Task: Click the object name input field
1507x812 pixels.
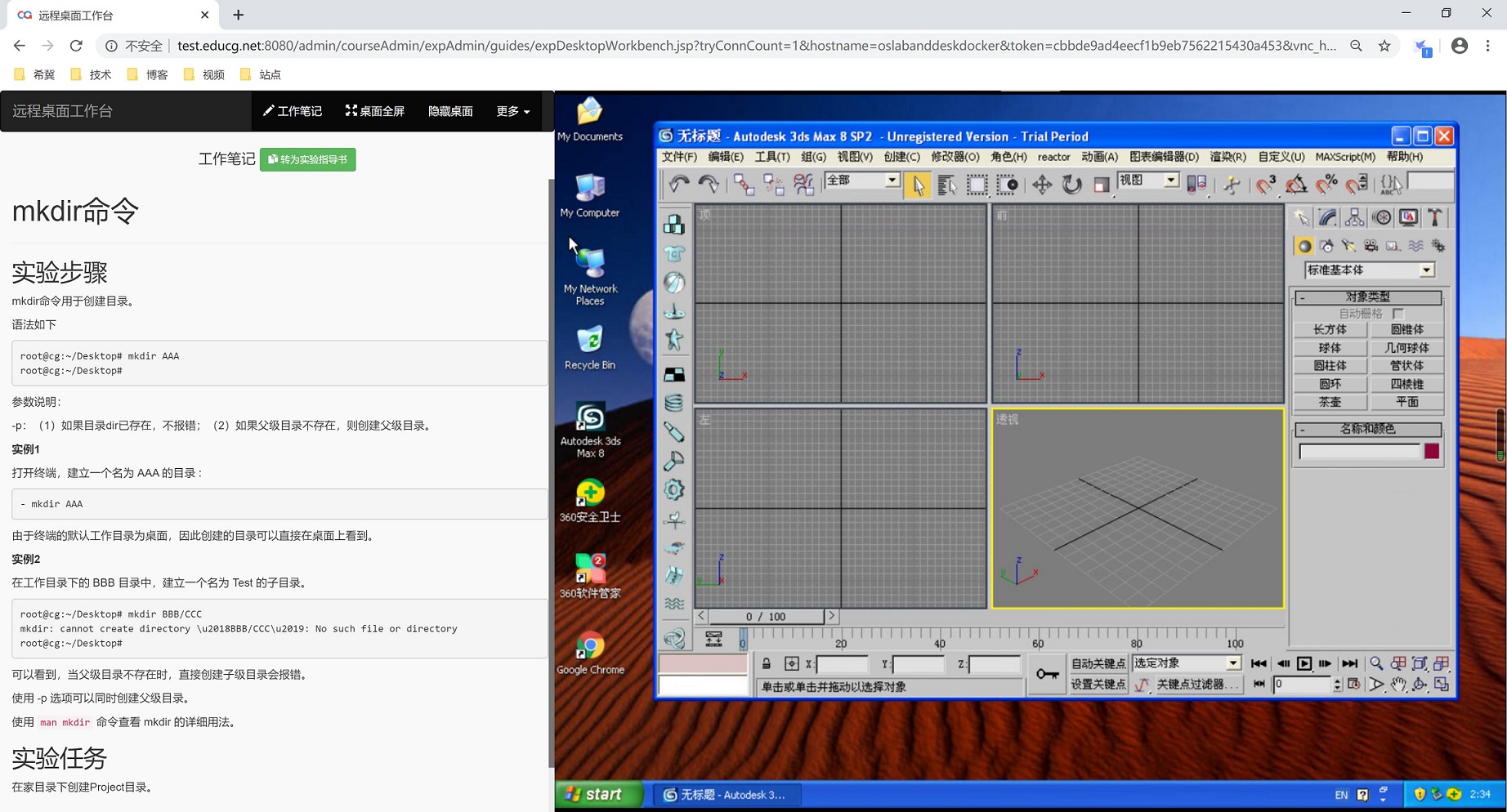Action: (1360, 452)
